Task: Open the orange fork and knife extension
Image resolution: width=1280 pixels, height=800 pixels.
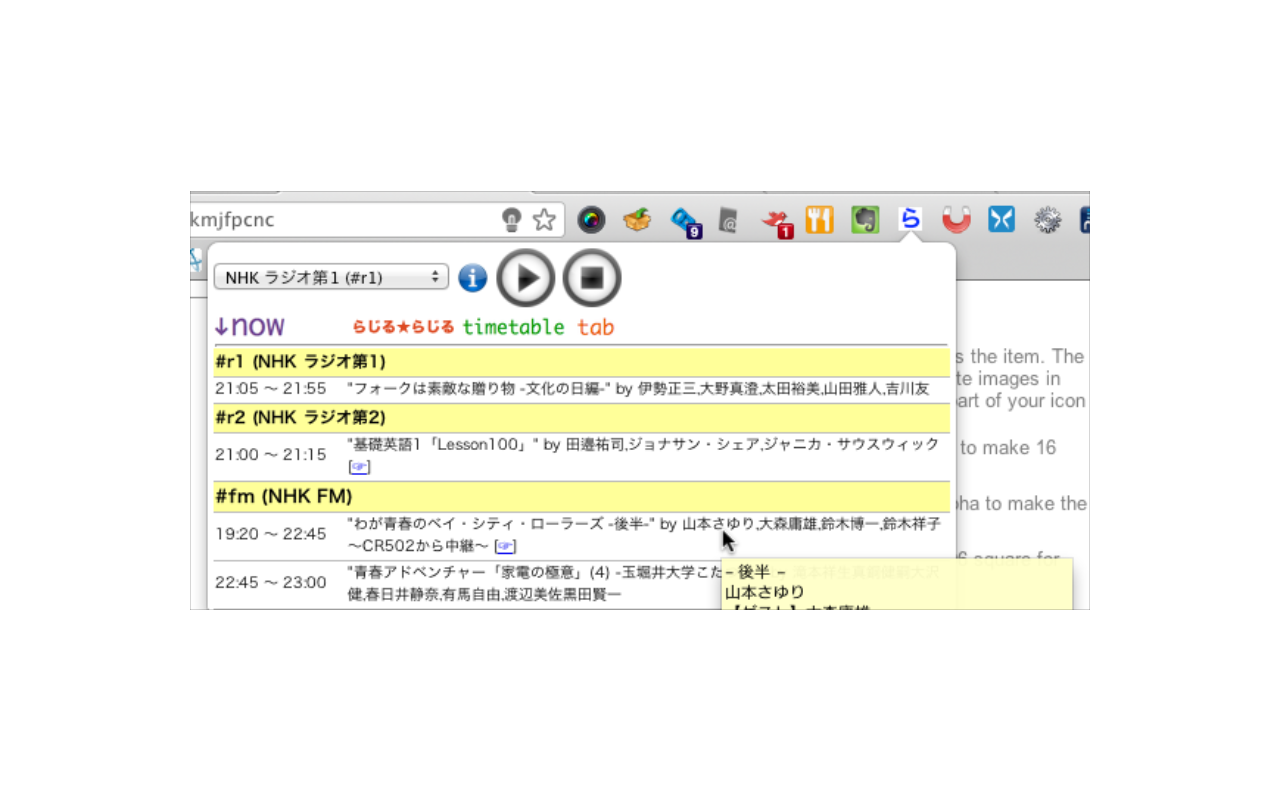Action: pyautogui.click(x=819, y=220)
